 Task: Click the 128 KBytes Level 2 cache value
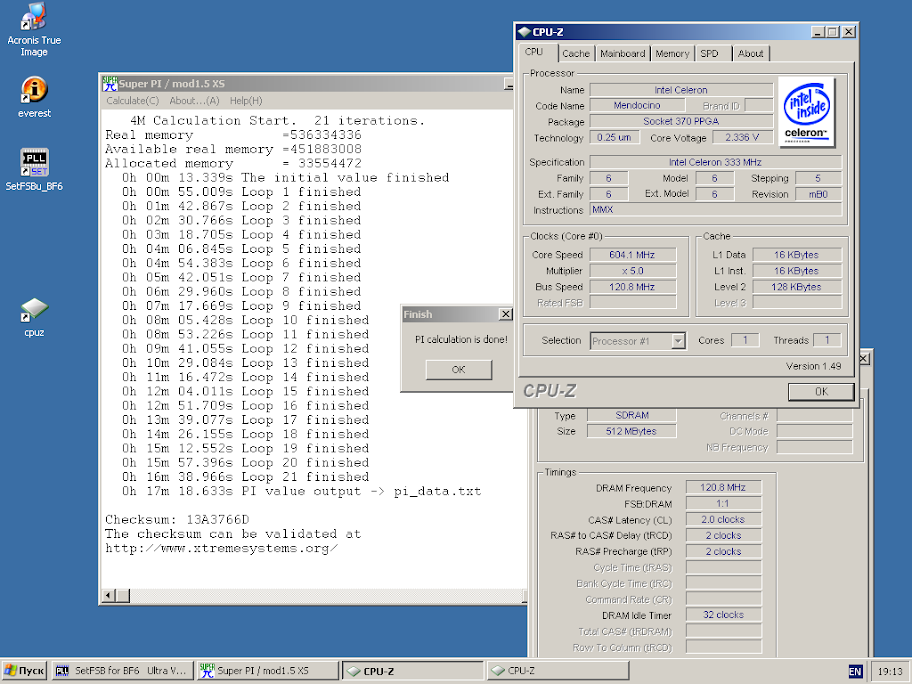pyautogui.click(x=796, y=287)
